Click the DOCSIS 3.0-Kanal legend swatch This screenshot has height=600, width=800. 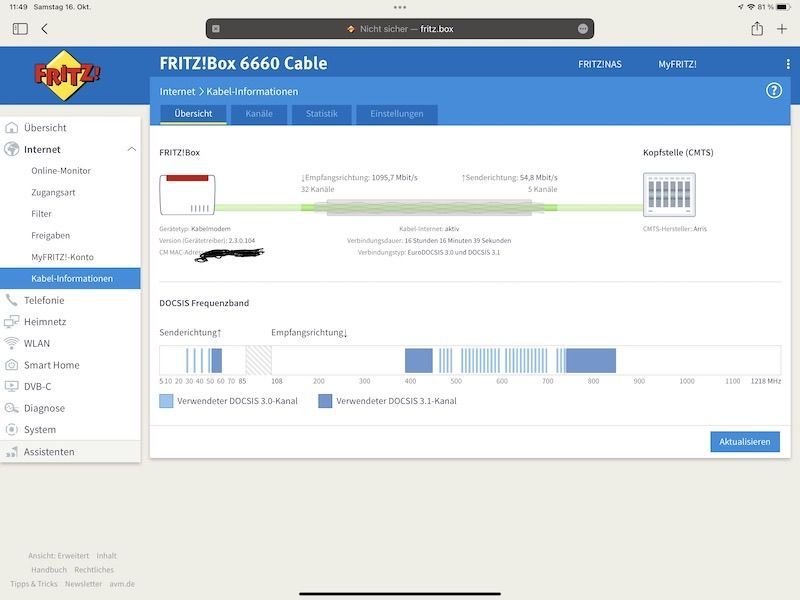166,401
